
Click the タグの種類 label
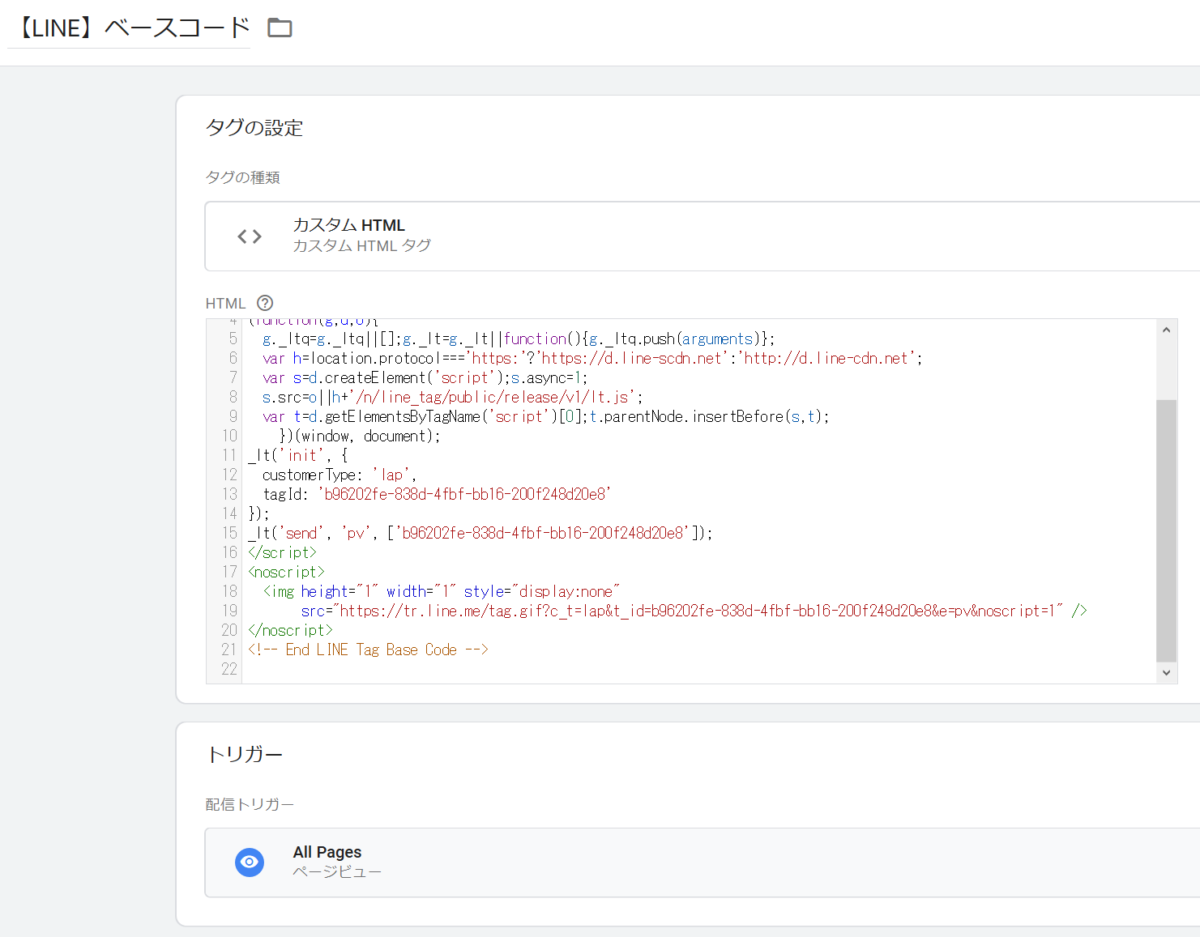[243, 177]
